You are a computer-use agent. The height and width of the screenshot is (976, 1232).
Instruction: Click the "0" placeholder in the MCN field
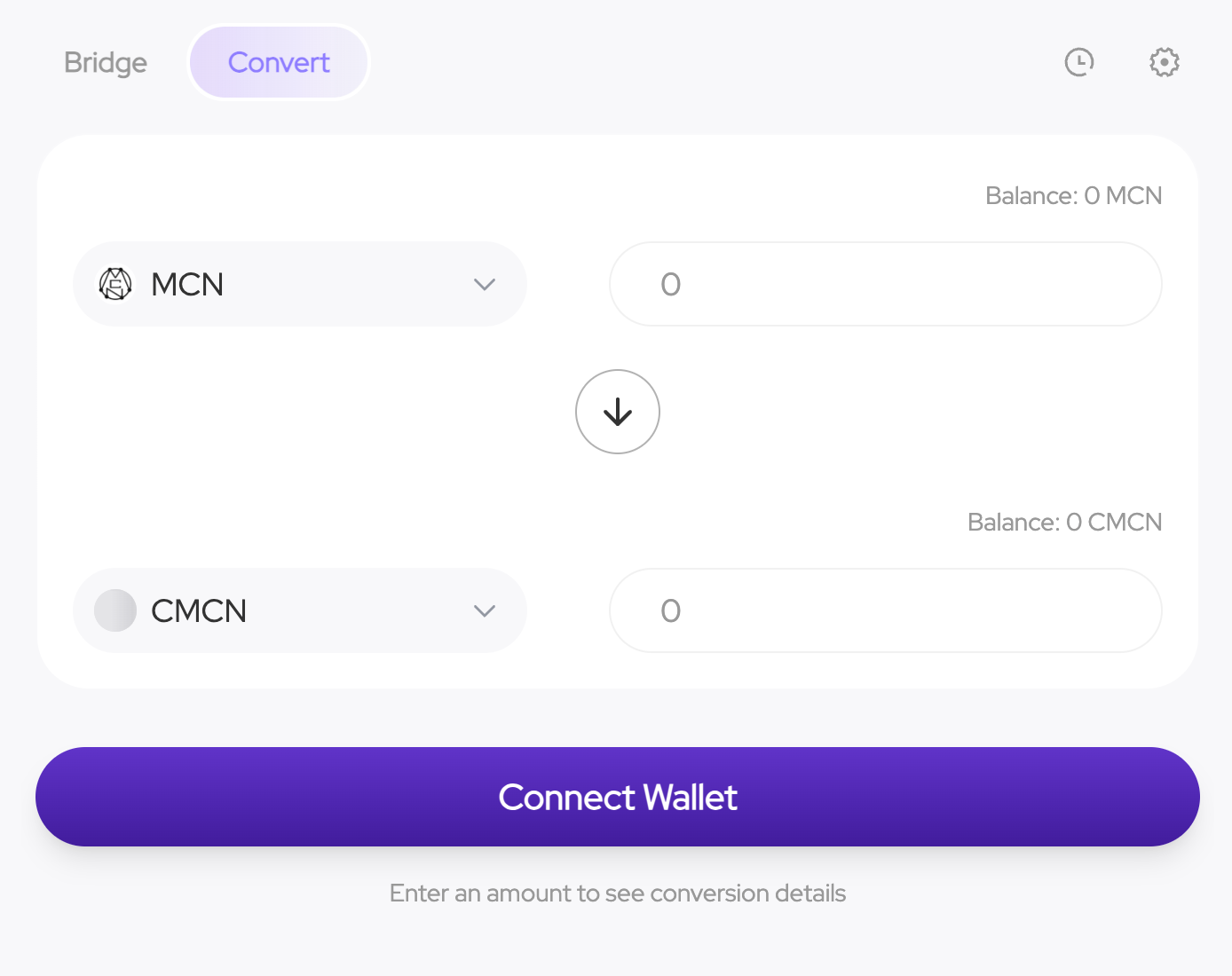[671, 284]
